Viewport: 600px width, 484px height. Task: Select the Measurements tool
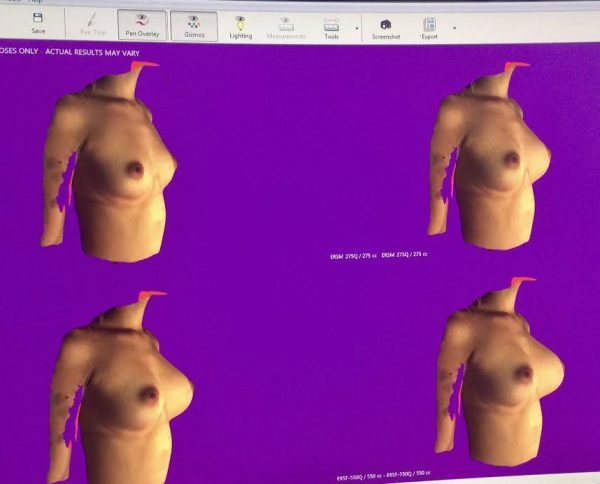(x=286, y=25)
